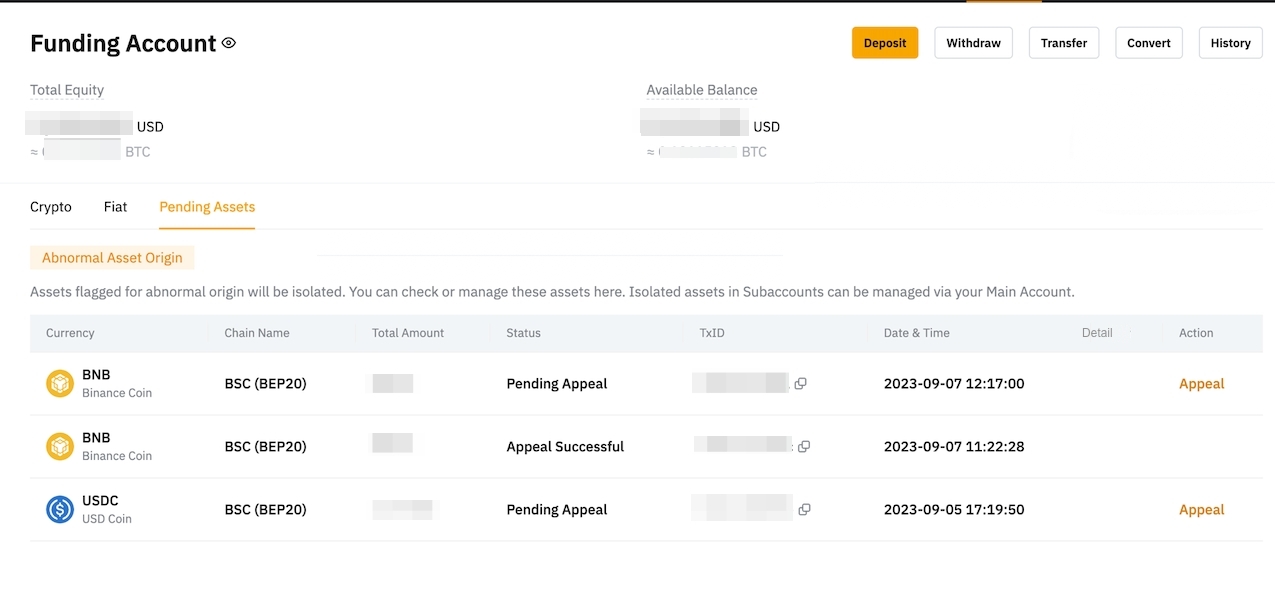The width and height of the screenshot is (1275, 606).
Task: Copy TxID of Appeal Successful BNB row
Action: 804,447
